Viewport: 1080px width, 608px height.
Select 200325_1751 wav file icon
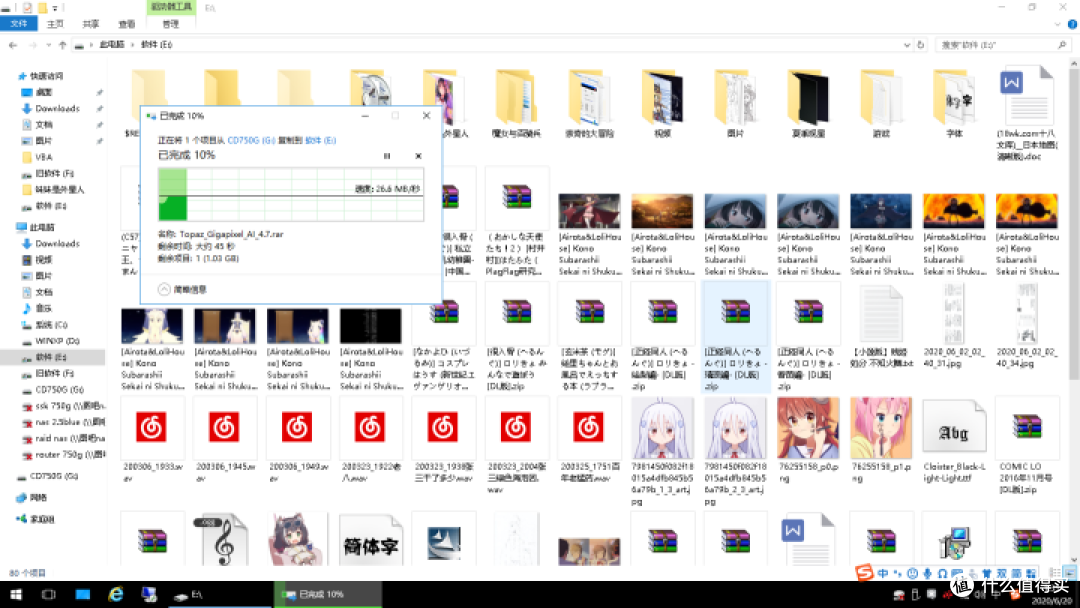click(588, 428)
